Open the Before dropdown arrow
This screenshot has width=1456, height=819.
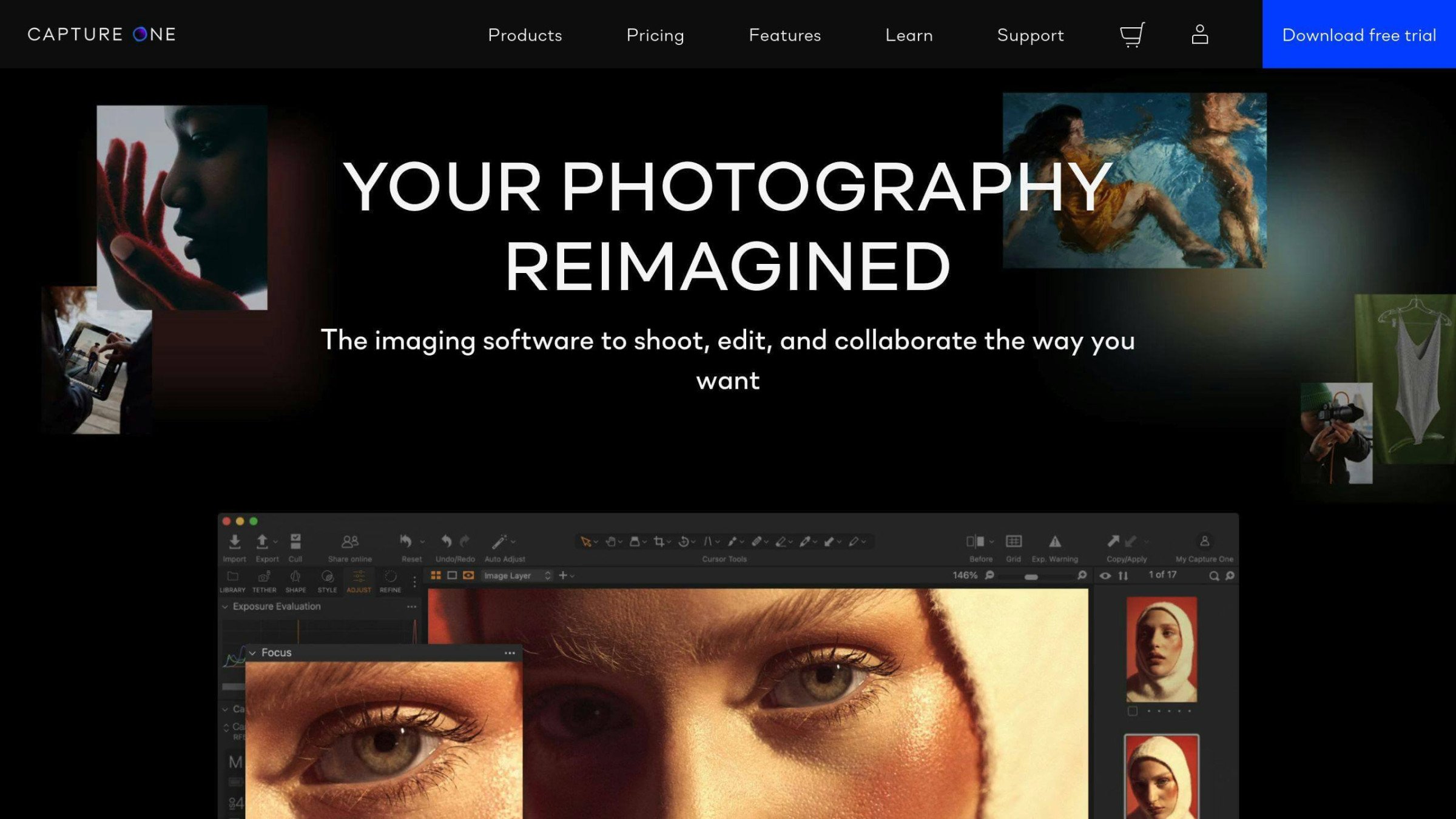991,542
